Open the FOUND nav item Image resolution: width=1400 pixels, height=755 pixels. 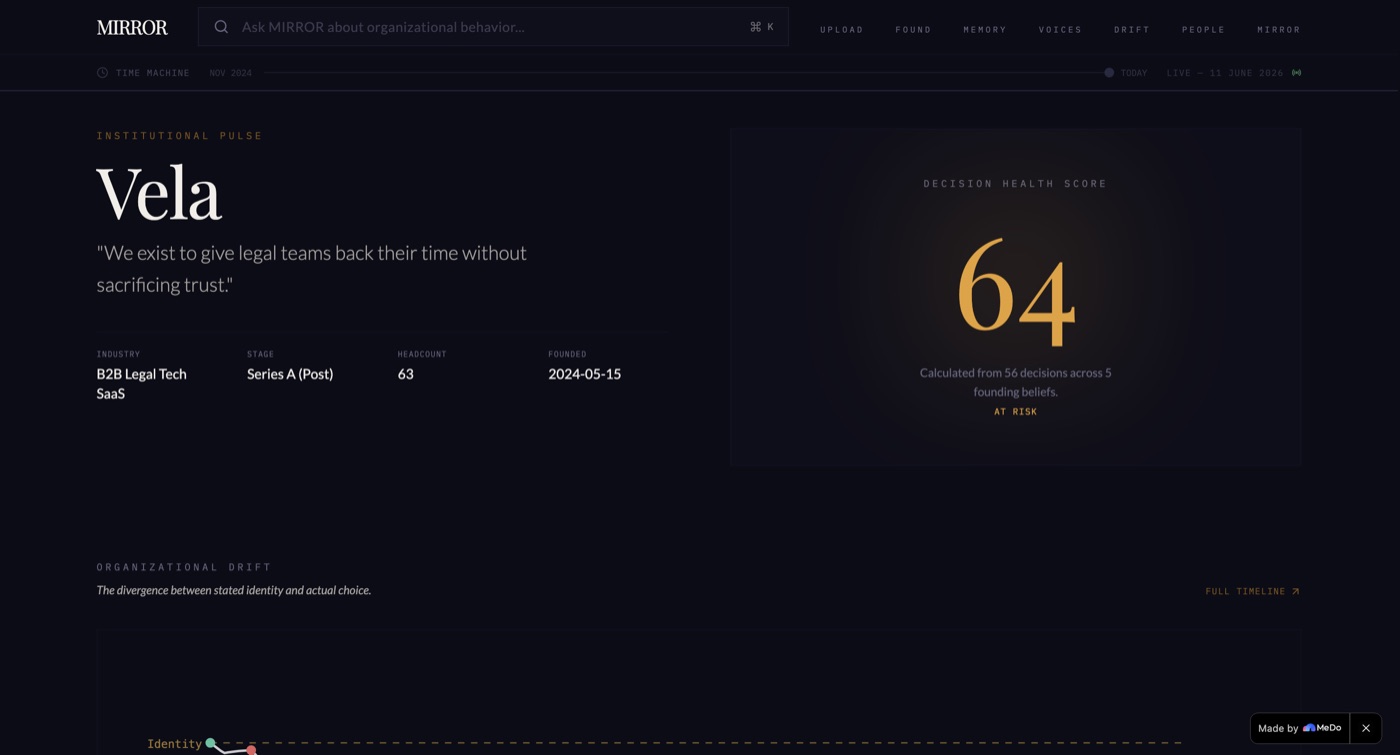[913, 30]
